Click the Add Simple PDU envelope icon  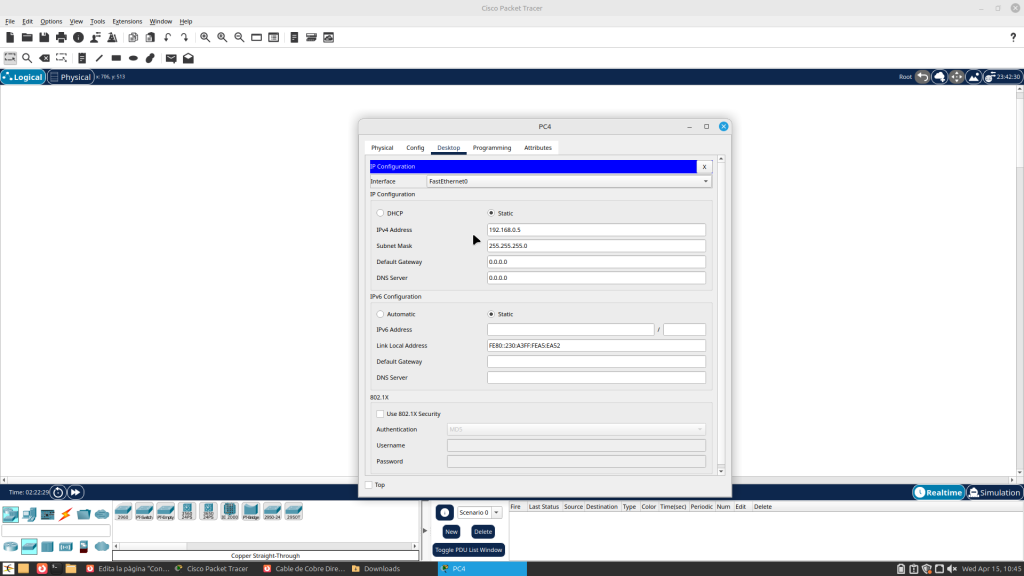(x=171, y=58)
